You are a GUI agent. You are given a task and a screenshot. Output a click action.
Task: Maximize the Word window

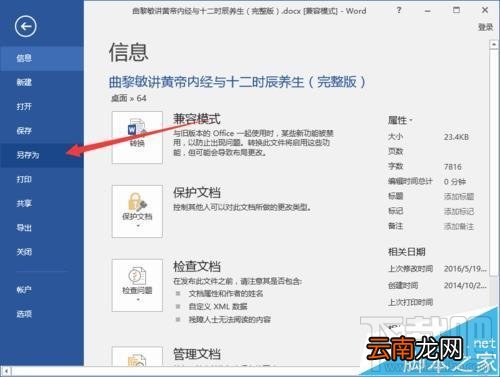click(456, 10)
